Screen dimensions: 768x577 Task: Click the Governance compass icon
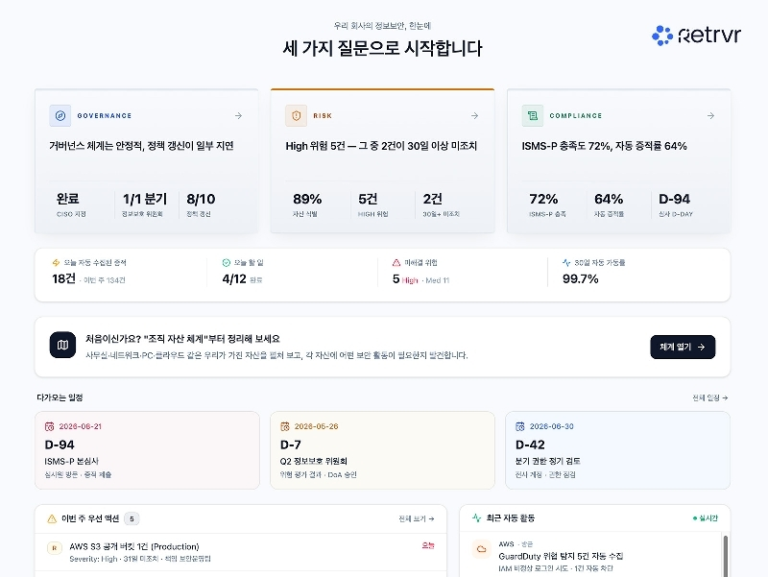(60, 116)
